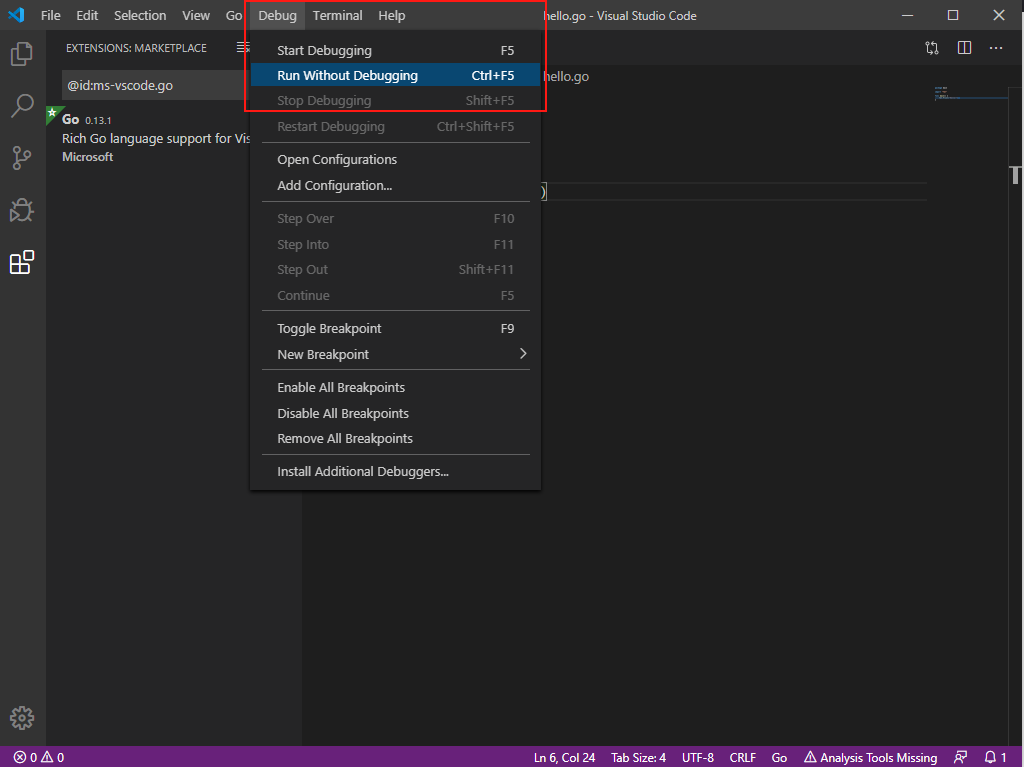Expand the New Breakpoint submenu

click(395, 354)
